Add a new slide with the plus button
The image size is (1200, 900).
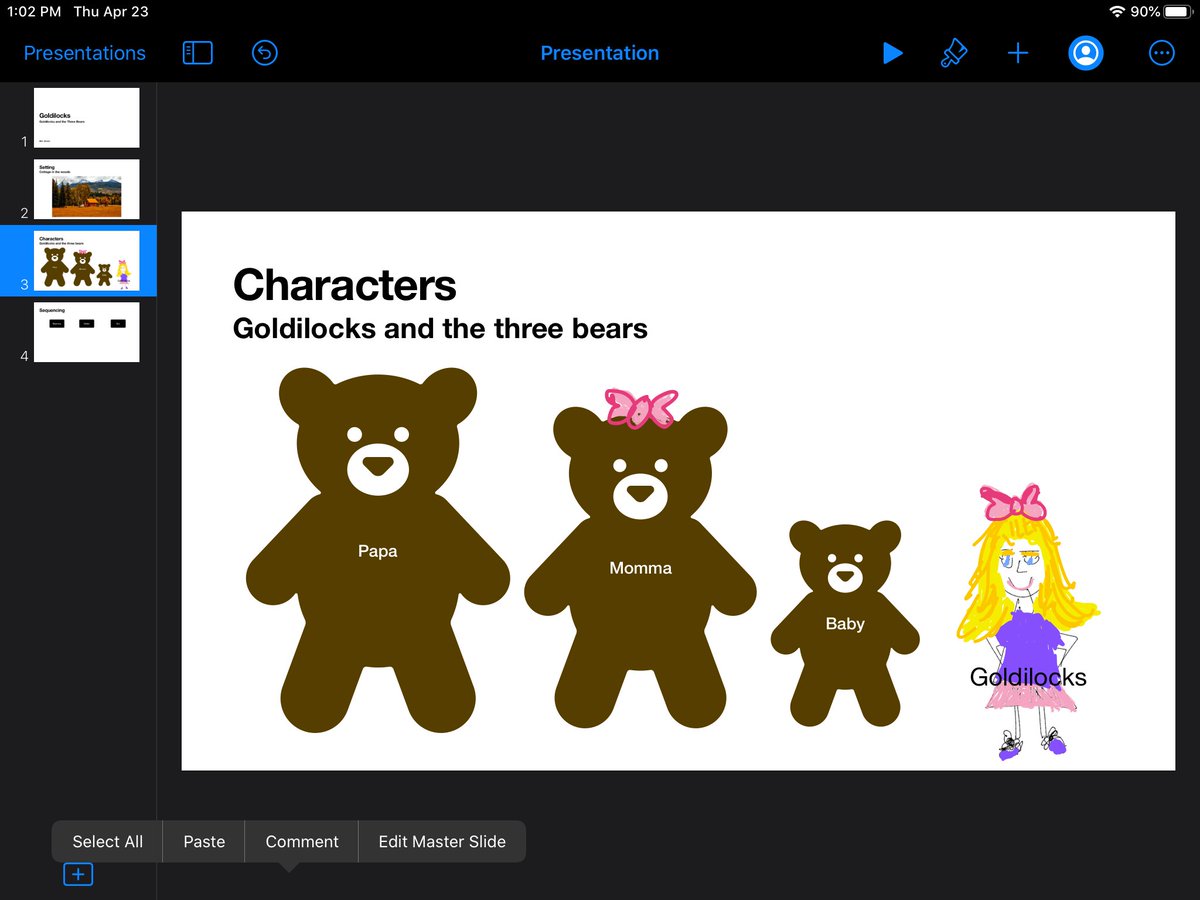tap(78, 873)
